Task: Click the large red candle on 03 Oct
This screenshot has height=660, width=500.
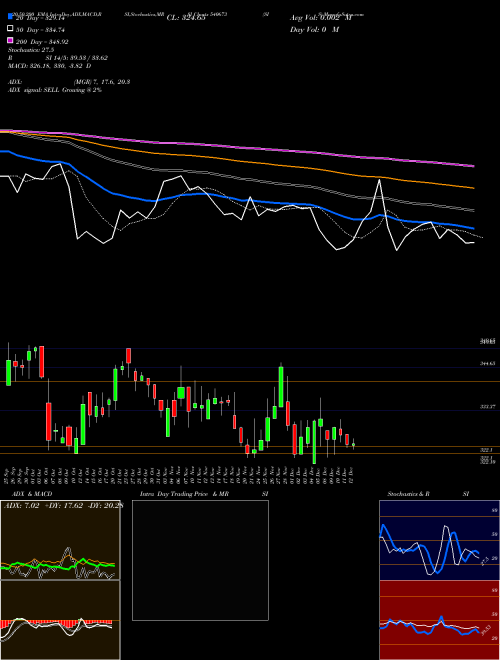Action: [42, 362]
